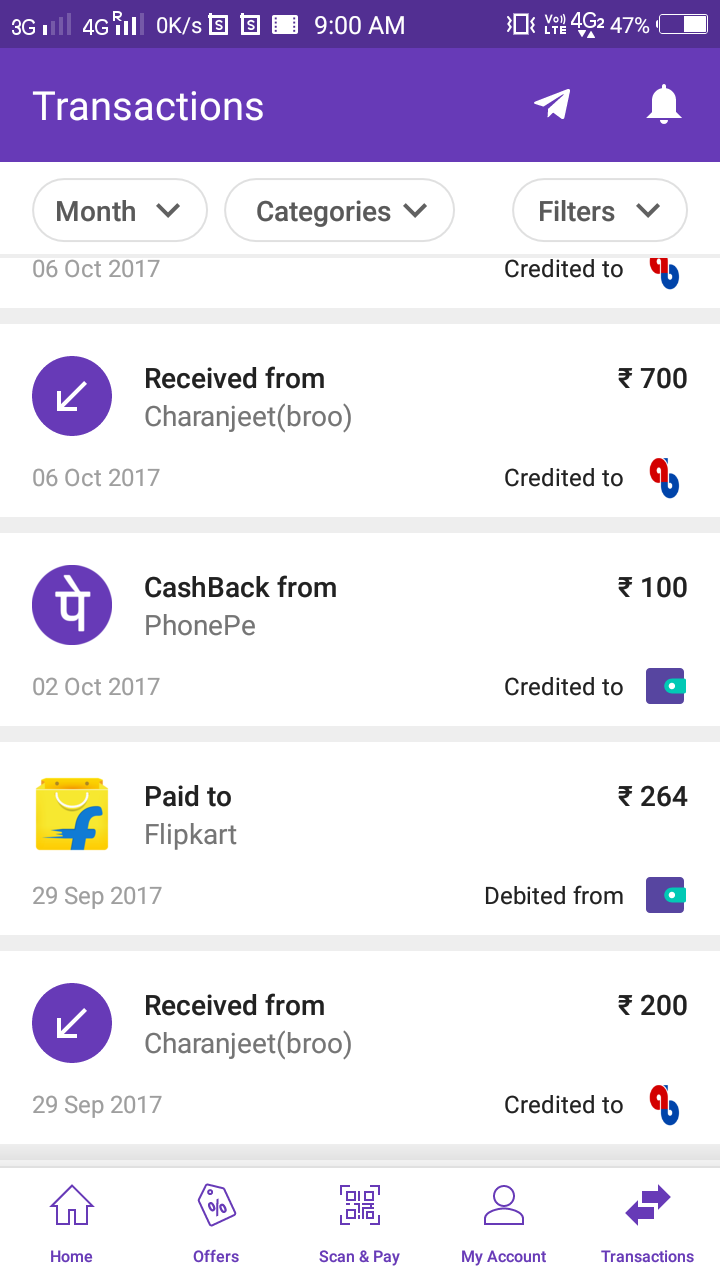The width and height of the screenshot is (720, 1280).
Task: Tap the paper plane send icon
Action: click(x=552, y=105)
